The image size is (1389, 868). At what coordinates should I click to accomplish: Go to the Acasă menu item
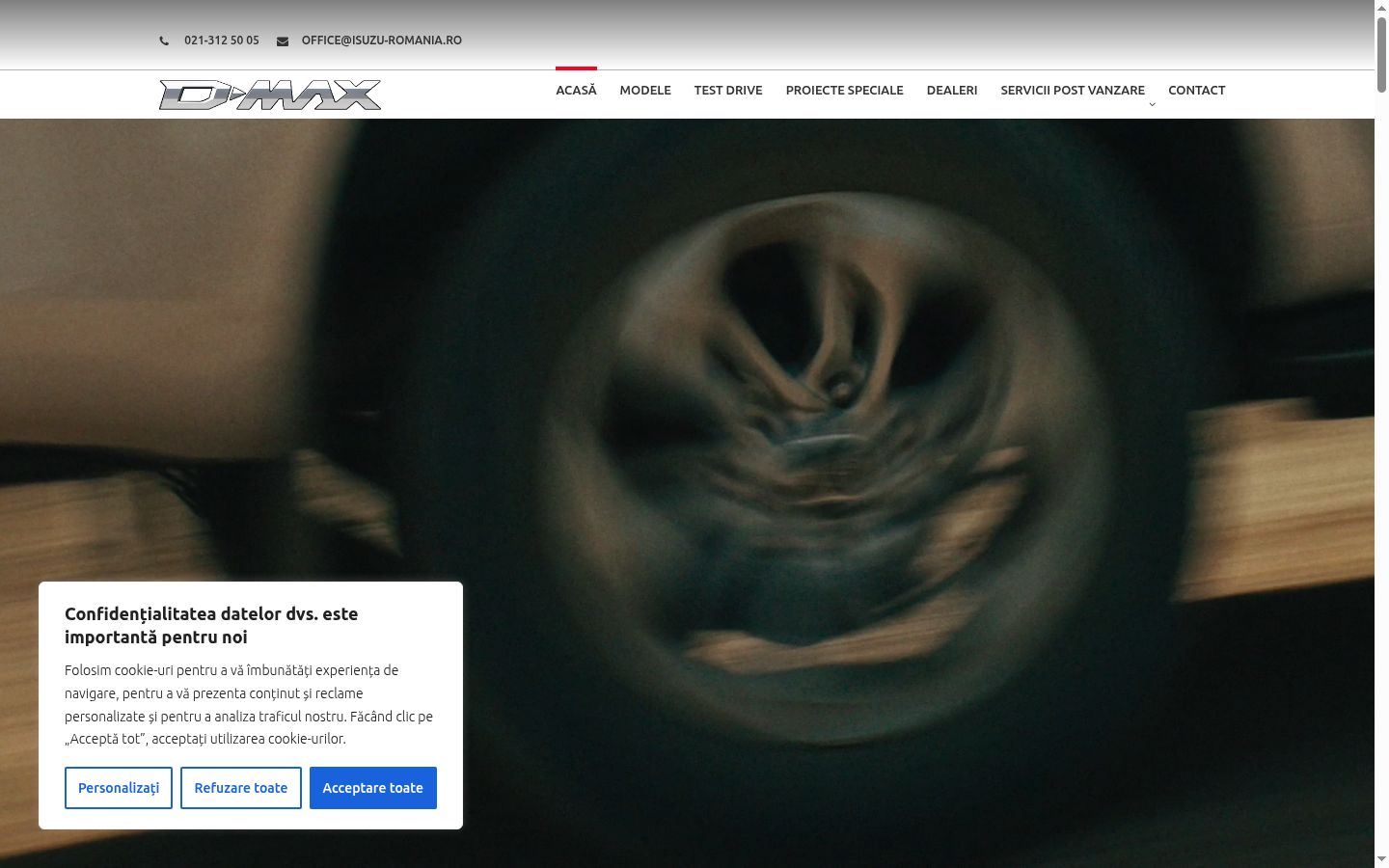coord(576,91)
